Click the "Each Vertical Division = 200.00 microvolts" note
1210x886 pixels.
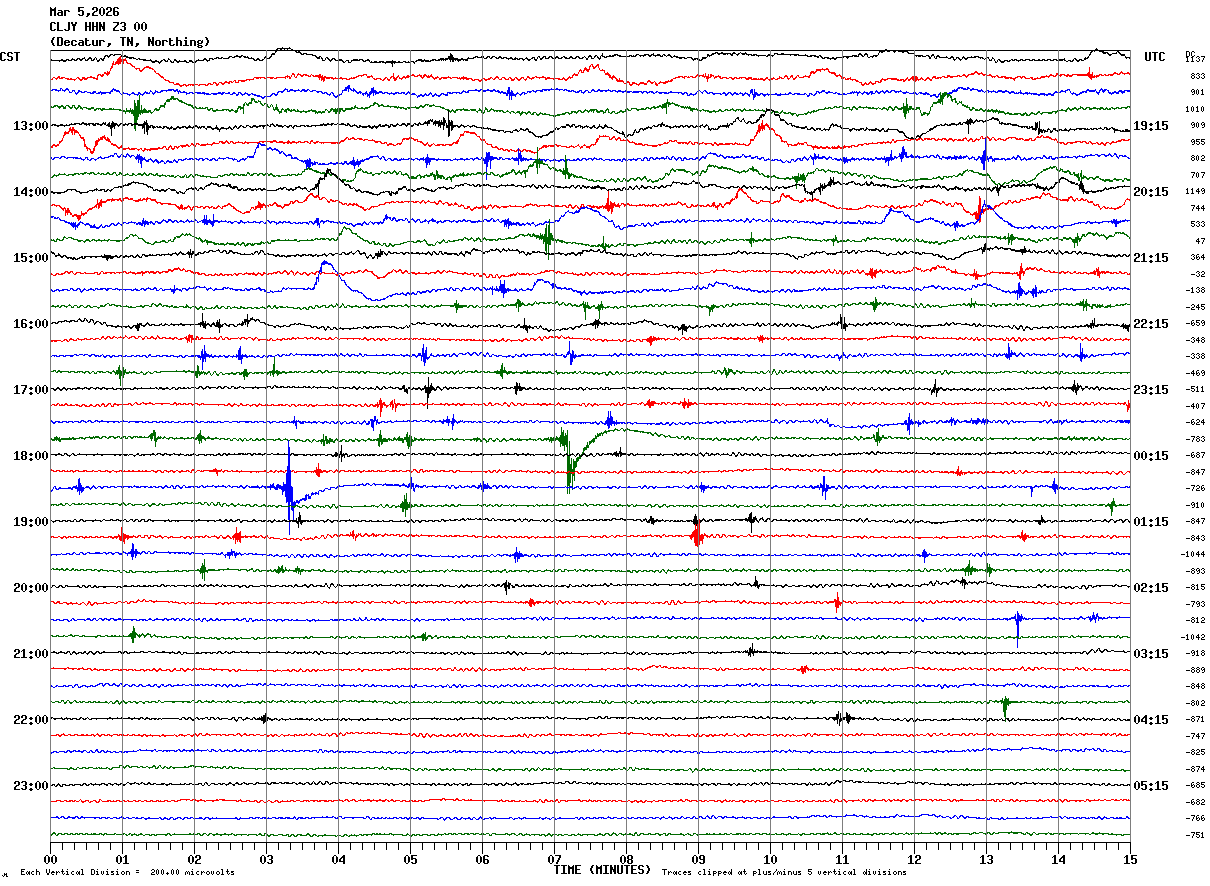tap(128, 873)
